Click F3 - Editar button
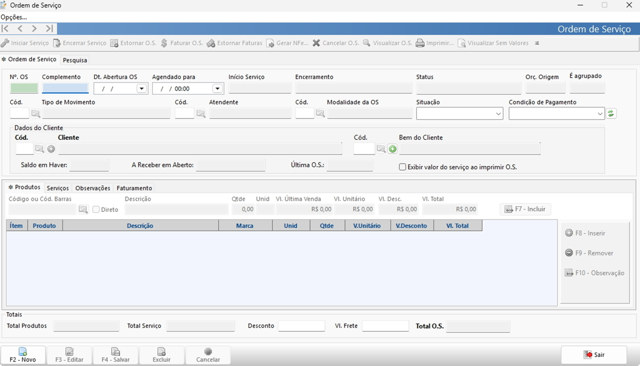Viewport: 640px width, 366px height. (69, 355)
